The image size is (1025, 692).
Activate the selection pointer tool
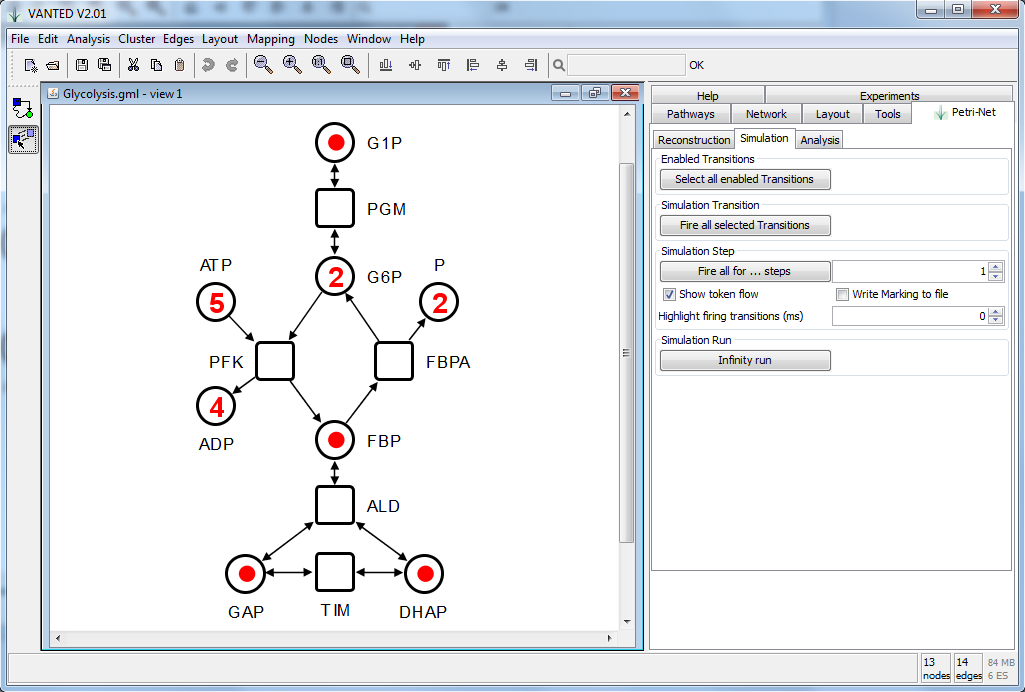[x=23, y=139]
